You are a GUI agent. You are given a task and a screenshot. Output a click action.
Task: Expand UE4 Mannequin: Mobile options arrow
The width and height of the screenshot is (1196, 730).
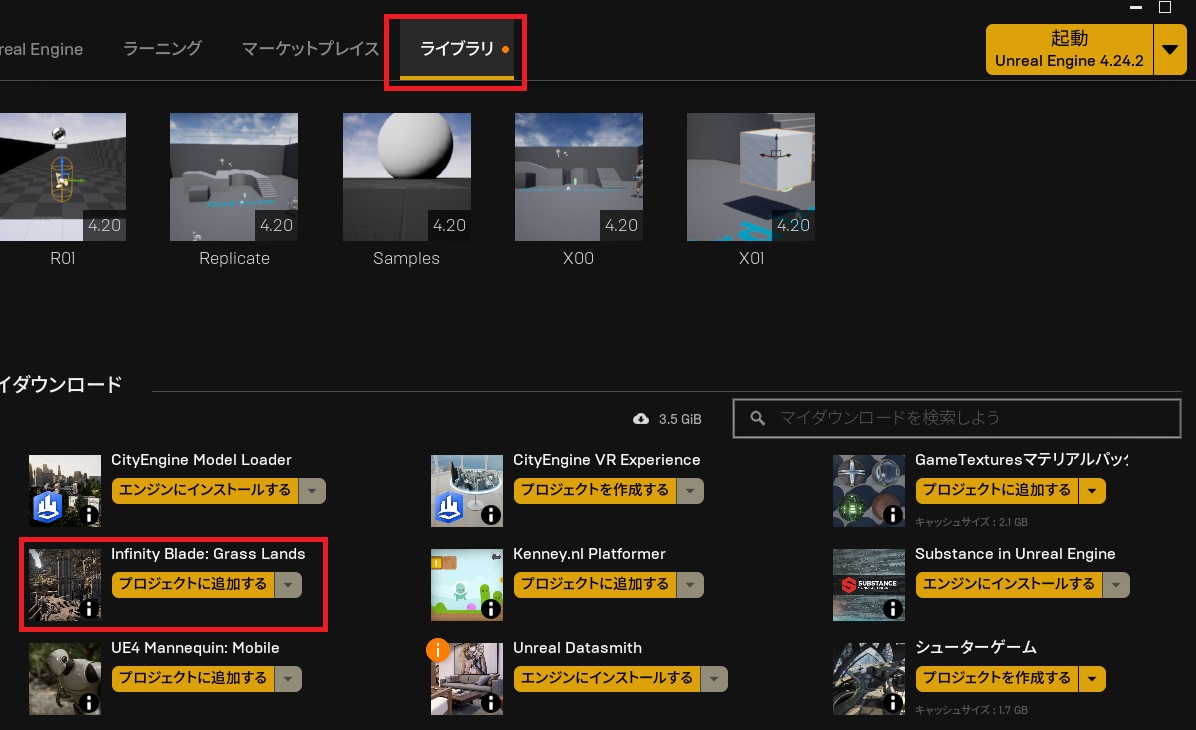[288, 678]
